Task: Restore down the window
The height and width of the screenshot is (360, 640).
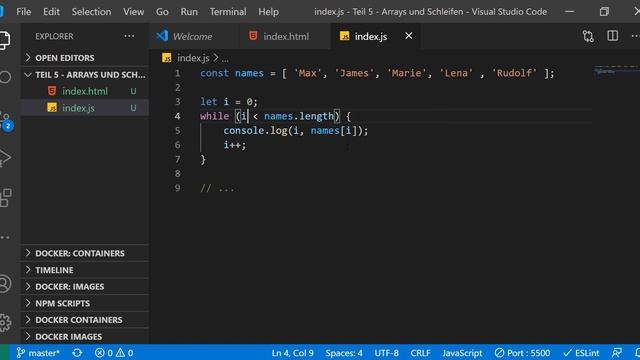Action: 604,11
